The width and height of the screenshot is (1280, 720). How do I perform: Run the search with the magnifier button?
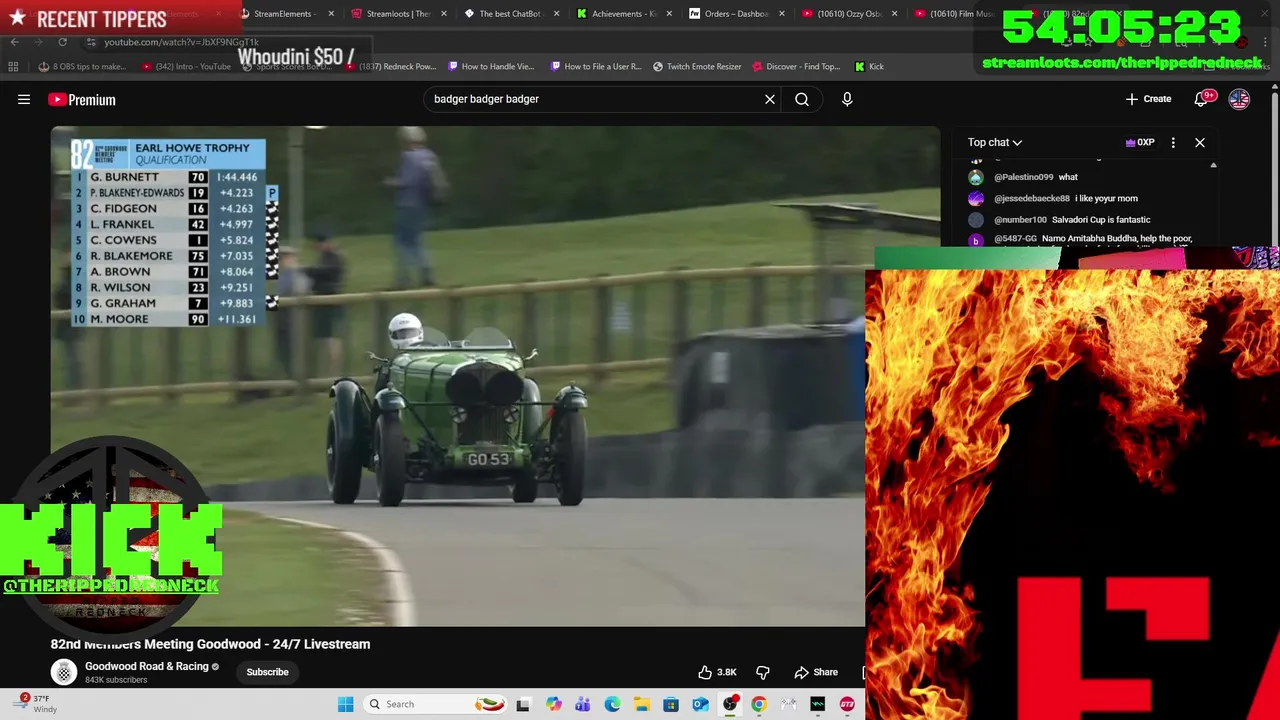pos(802,99)
